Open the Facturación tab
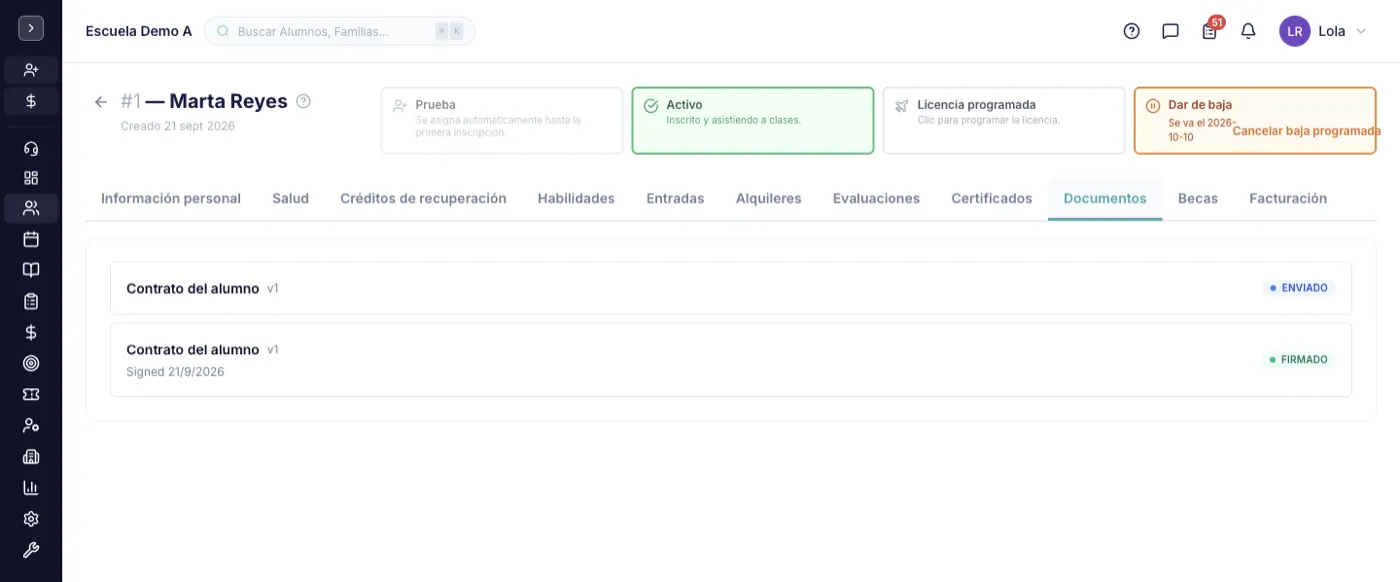Screen dimensions: 1400x582 1288,198
